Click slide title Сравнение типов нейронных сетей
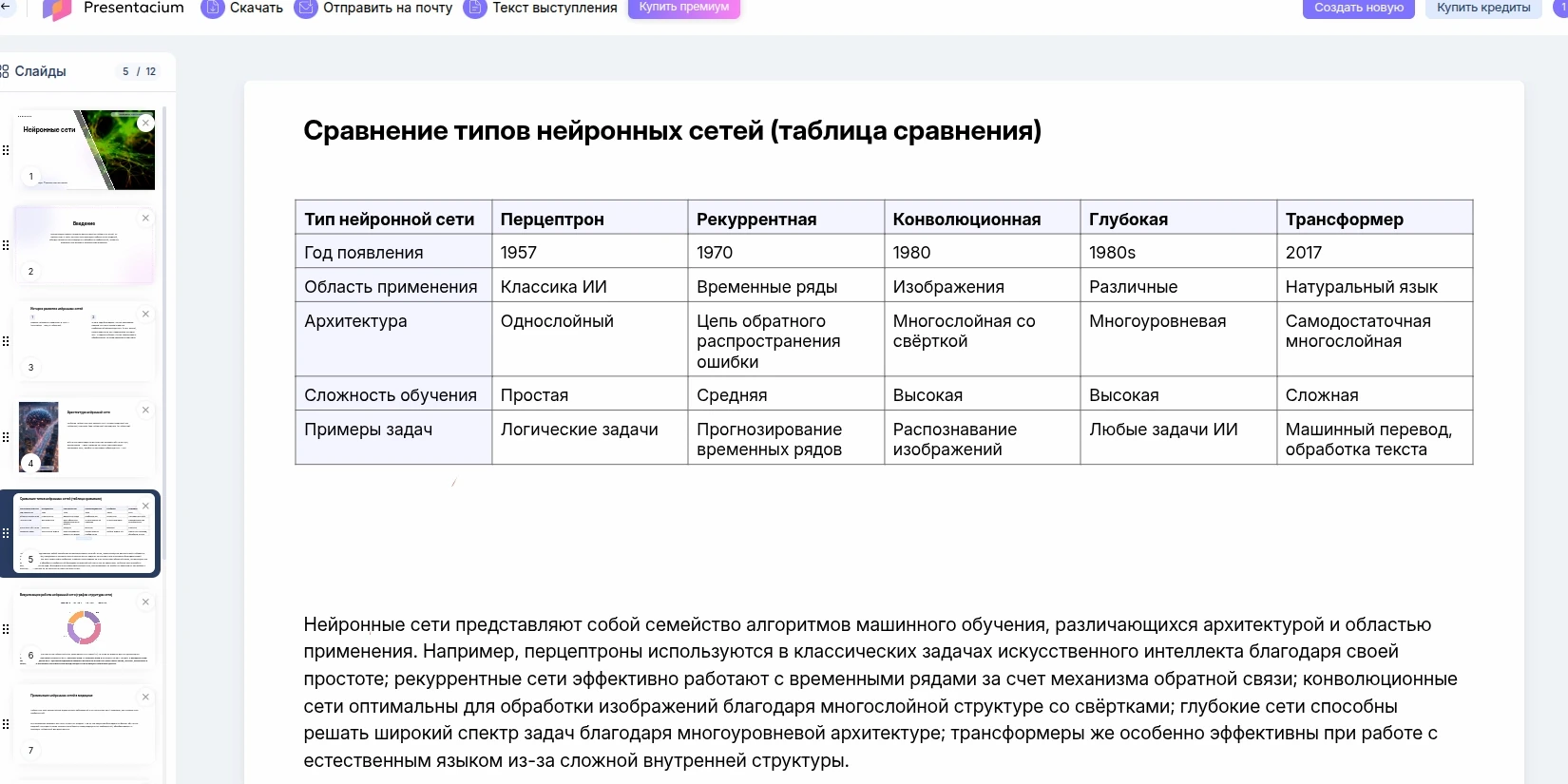The image size is (1568, 784). pyautogui.click(x=672, y=131)
